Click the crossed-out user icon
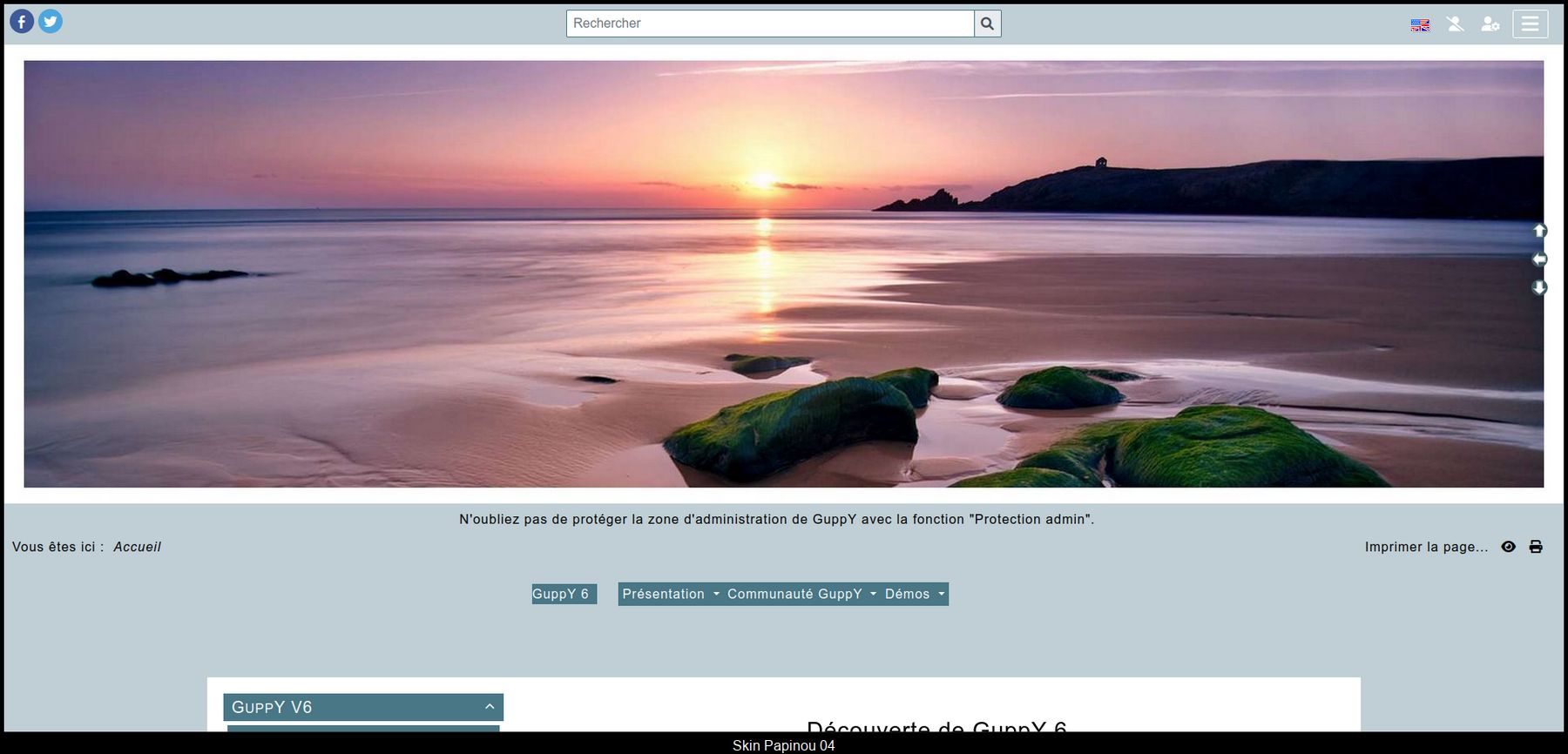Screen dimensions: 1568x754 pyautogui.click(x=1455, y=24)
